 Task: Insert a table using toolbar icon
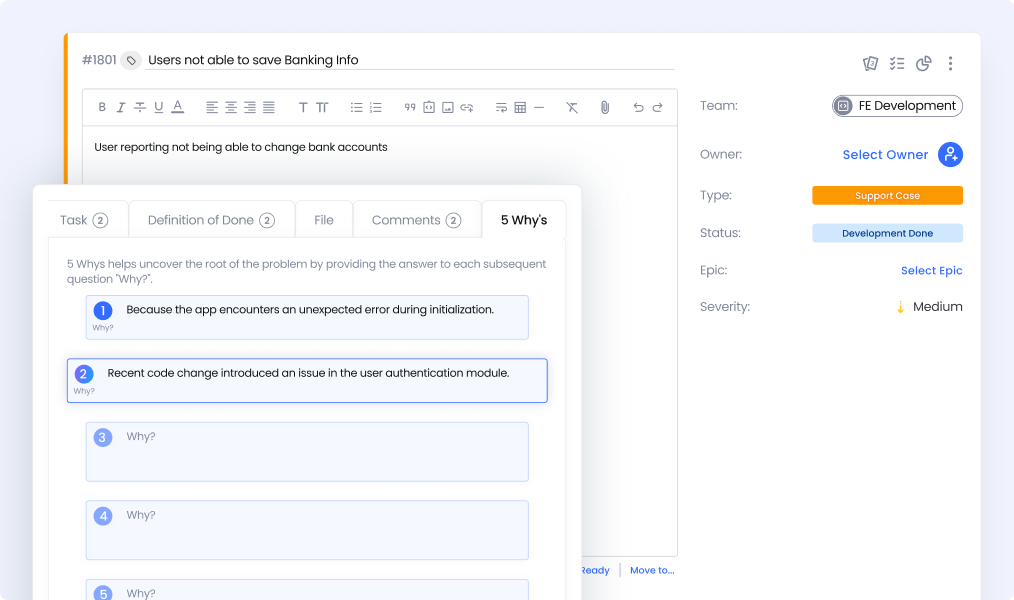[x=520, y=107]
